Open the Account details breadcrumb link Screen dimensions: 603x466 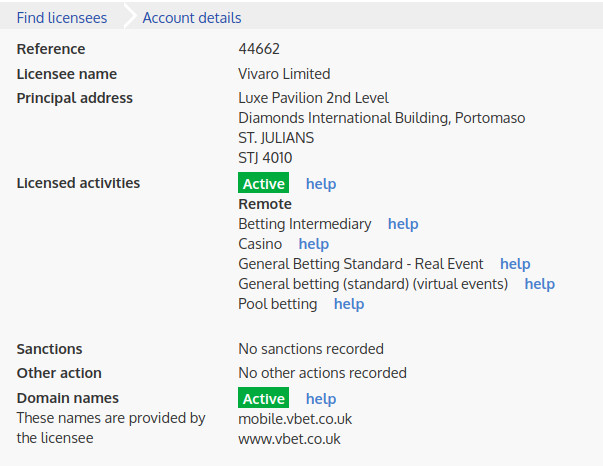point(192,18)
